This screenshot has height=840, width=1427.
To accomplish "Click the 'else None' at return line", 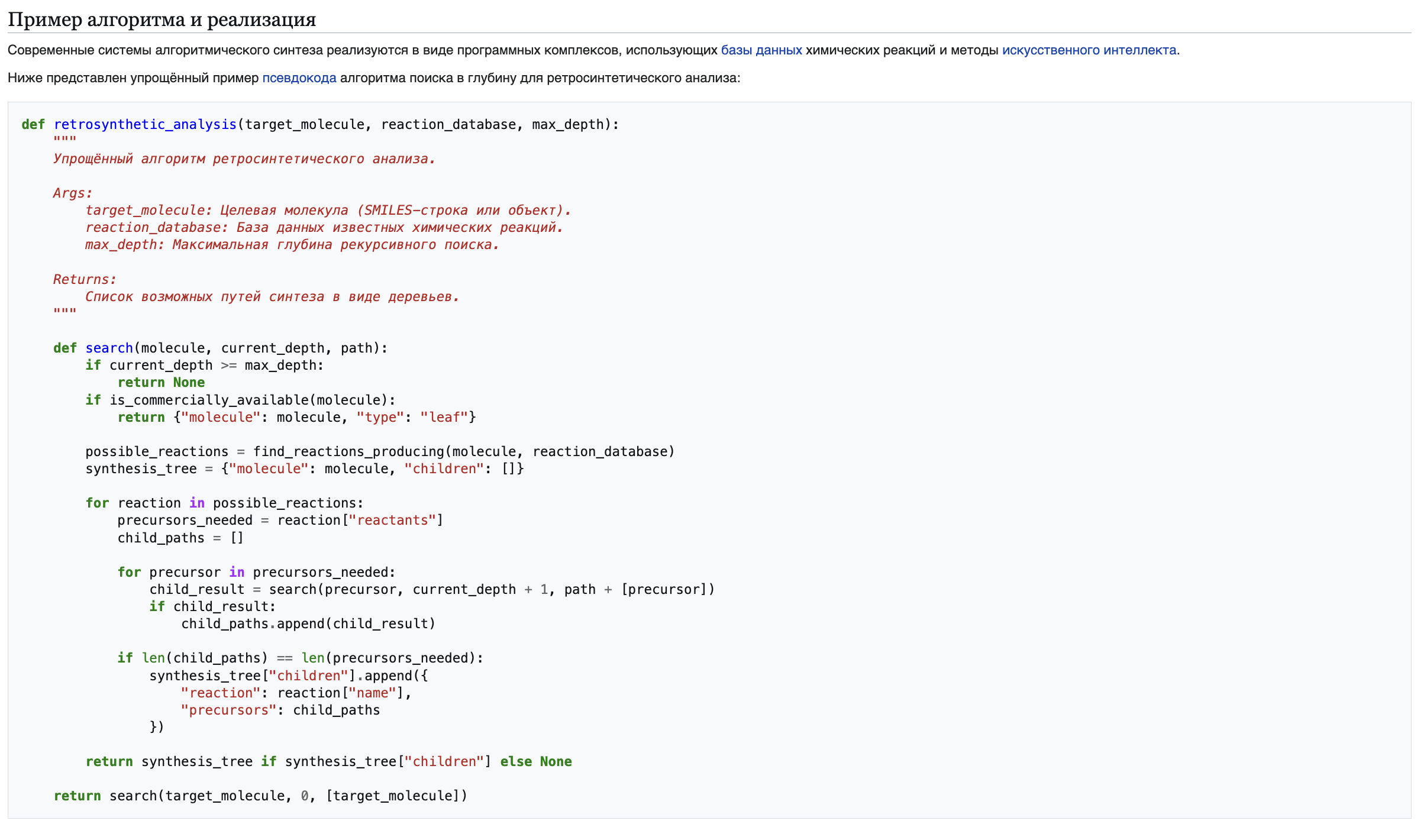I will click(x=535, y=761).
